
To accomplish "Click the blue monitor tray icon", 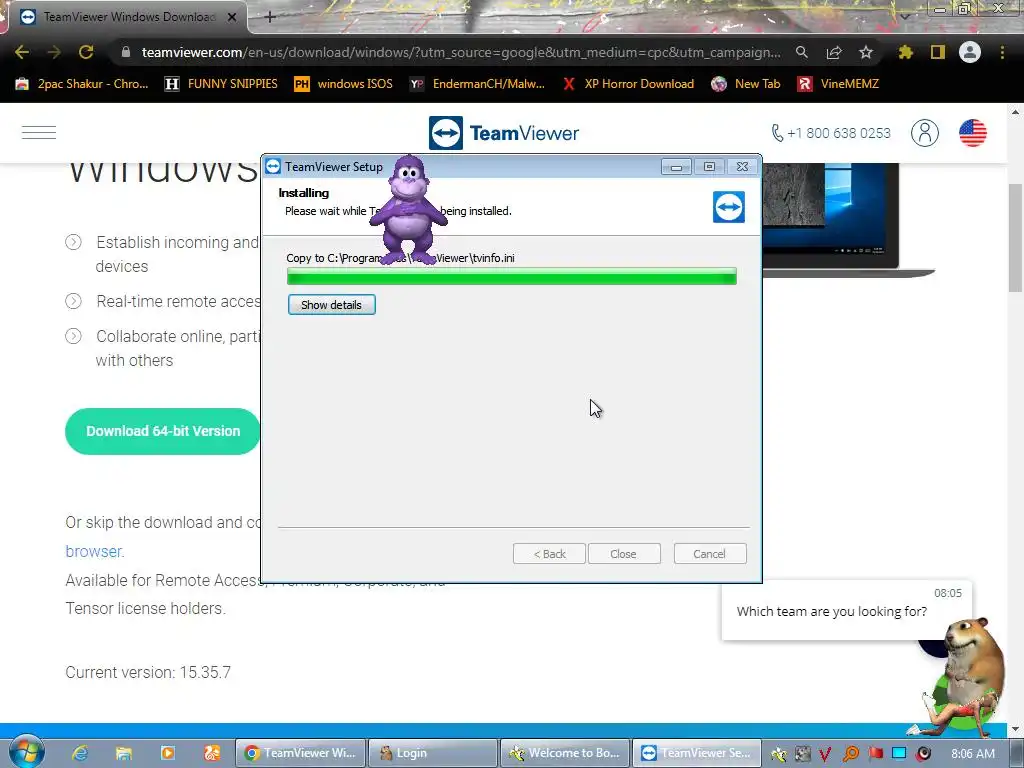I will 899,753.
